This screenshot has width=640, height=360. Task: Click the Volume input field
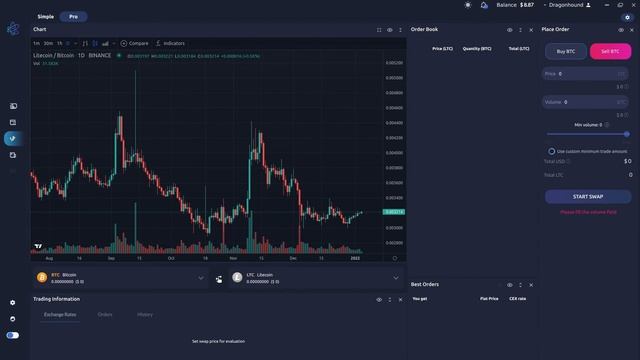[585, 102]
